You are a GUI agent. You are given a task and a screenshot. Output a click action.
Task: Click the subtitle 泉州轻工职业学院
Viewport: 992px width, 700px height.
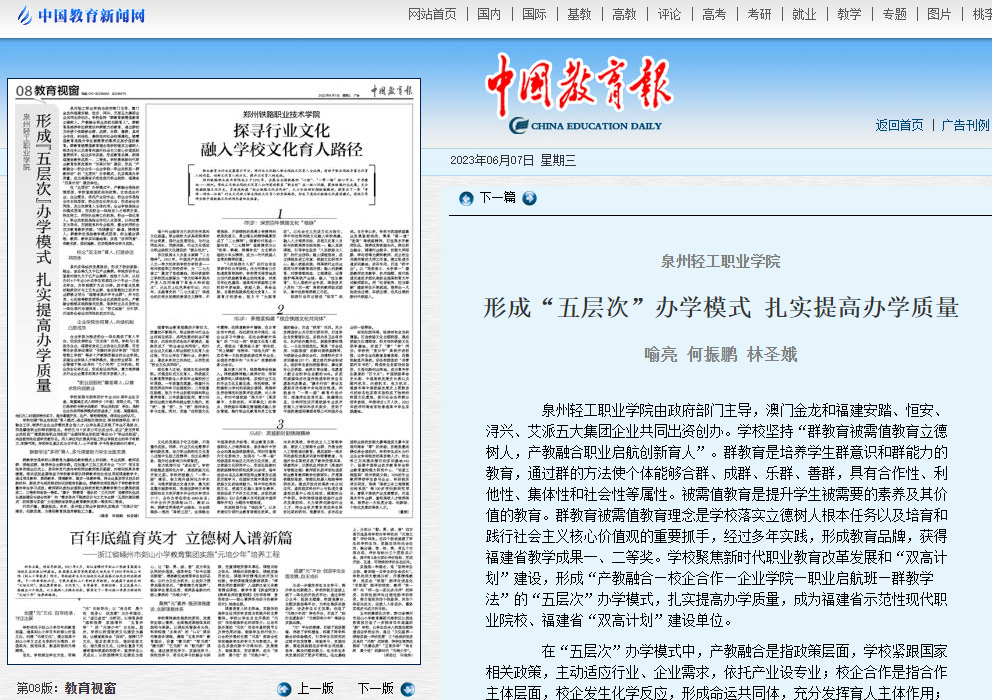[721, 261]
